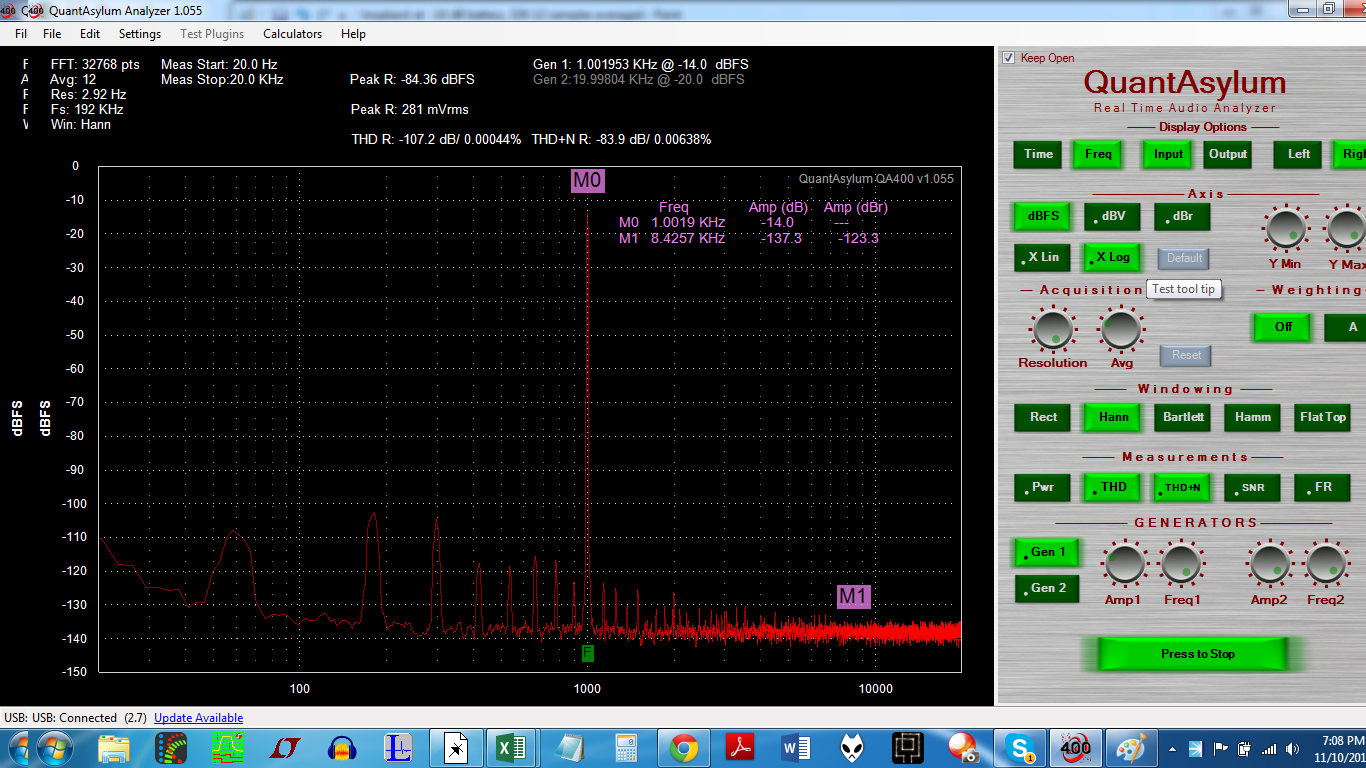
Task: Click the Amp1 knob
Action: 1124,564
